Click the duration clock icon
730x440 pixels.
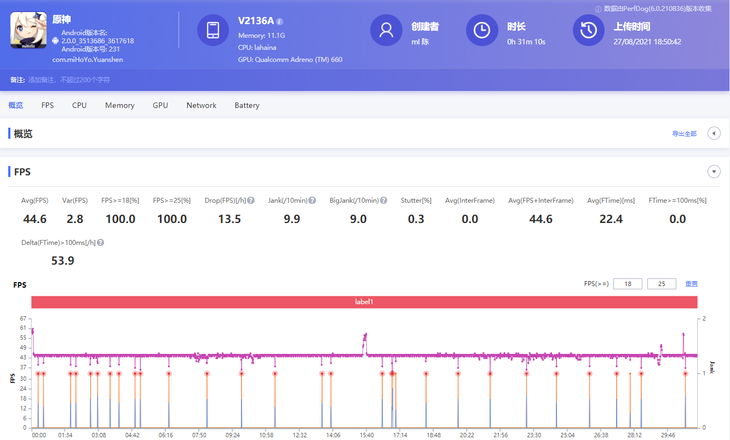(483, 31)
